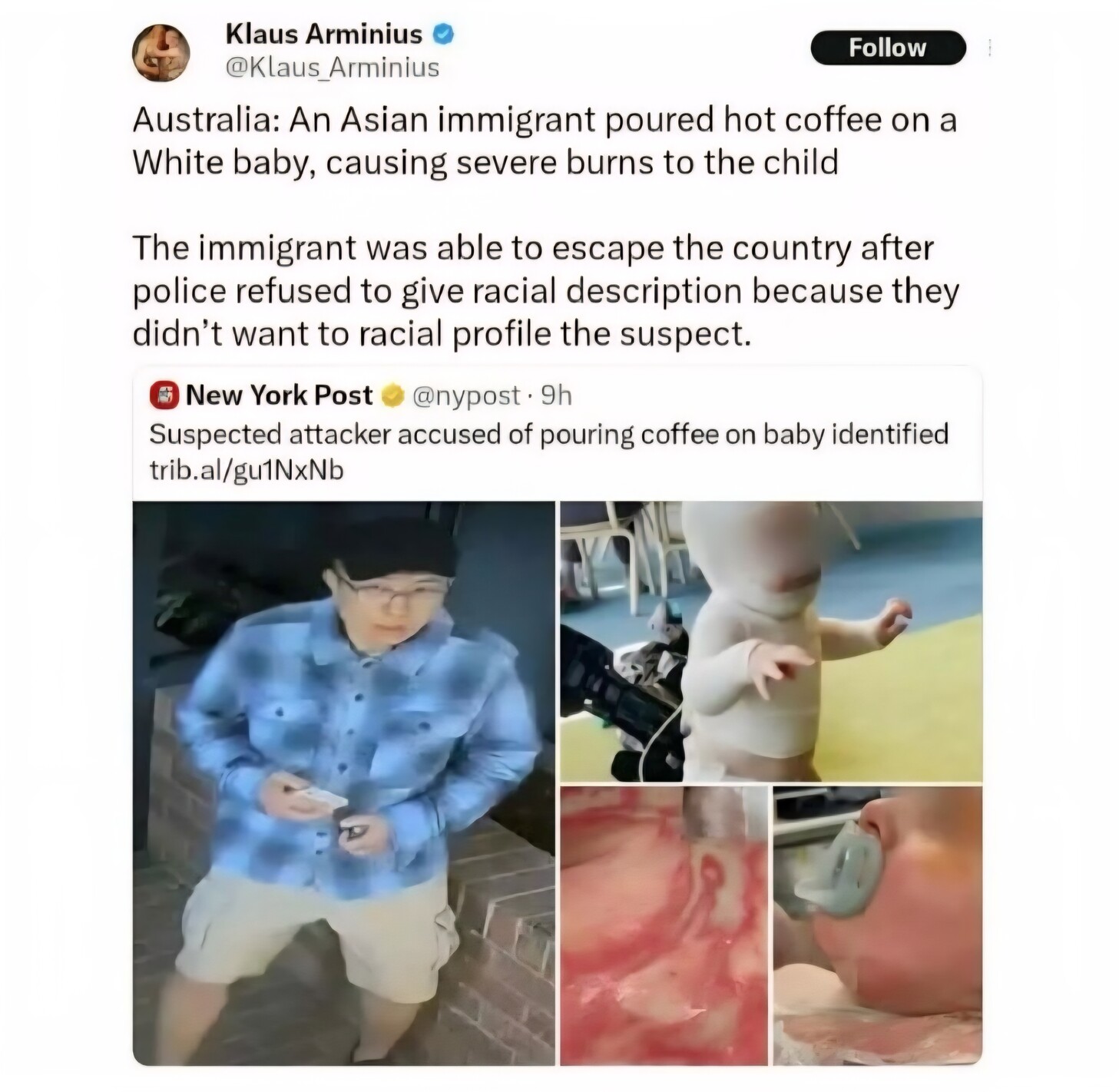1119x1092 pixels.
Task: Click the @nypost handle
Action: tap(466, 395)
